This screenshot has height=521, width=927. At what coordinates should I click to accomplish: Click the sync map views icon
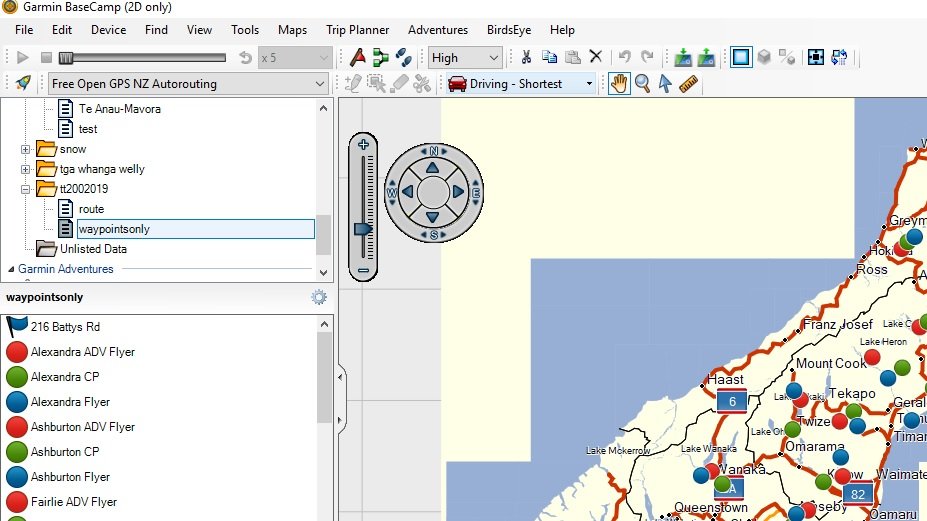pos(839,57)
